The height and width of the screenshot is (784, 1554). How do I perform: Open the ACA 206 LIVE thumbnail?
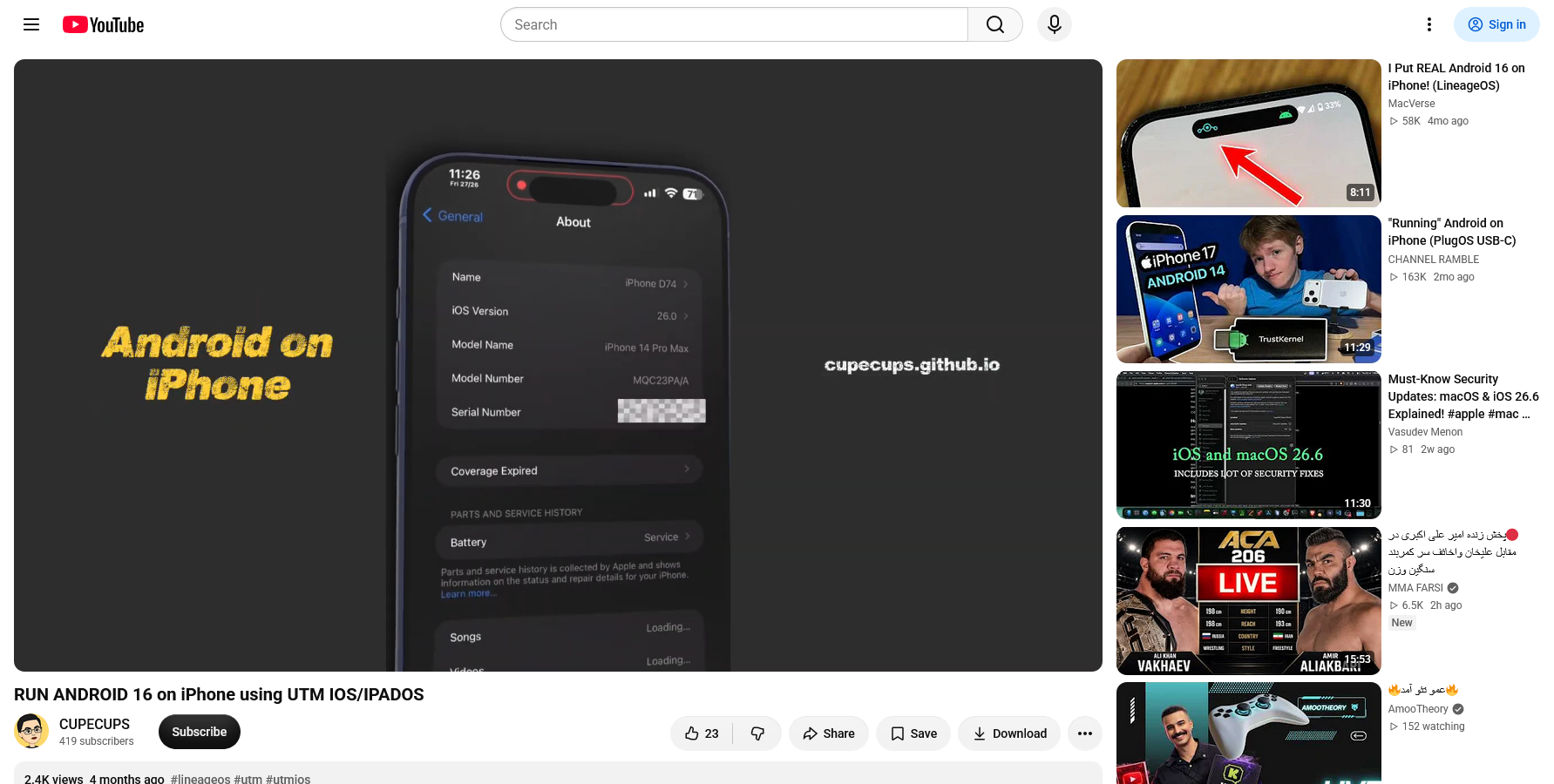point(1249,601)
